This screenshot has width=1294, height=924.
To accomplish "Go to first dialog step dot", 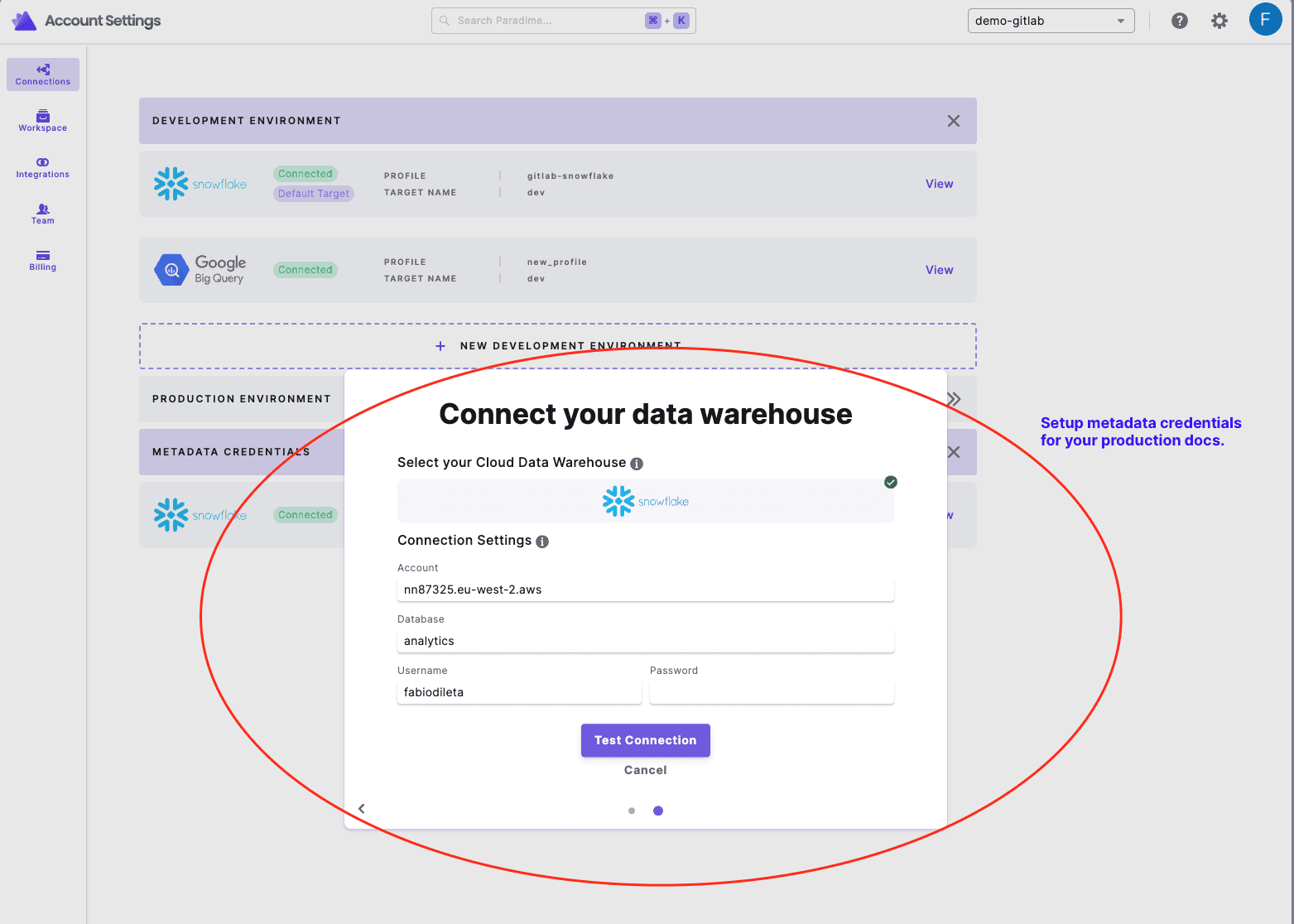I will pos(632,811).
